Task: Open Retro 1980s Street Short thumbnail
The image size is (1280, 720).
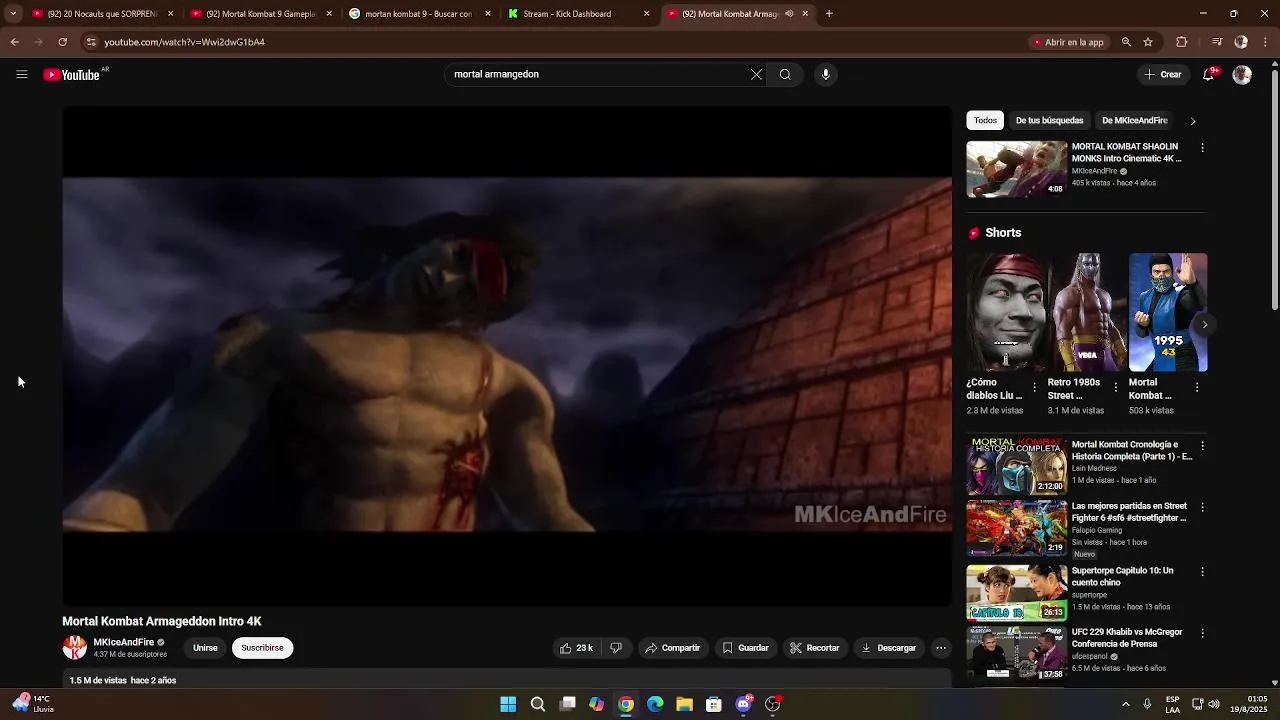Action: click(x=1086, y=312)
